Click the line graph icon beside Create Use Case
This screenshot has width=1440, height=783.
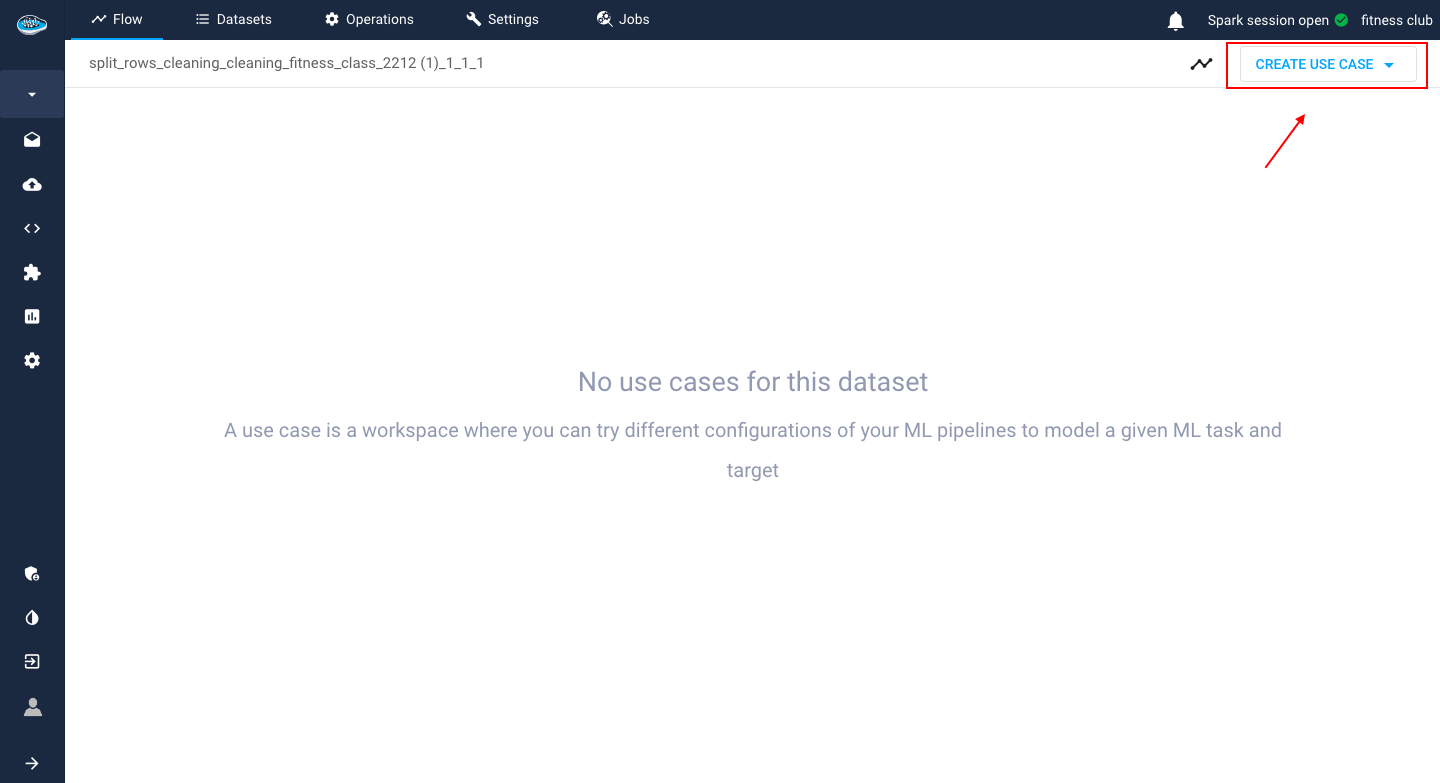(x=1201, y=64)
